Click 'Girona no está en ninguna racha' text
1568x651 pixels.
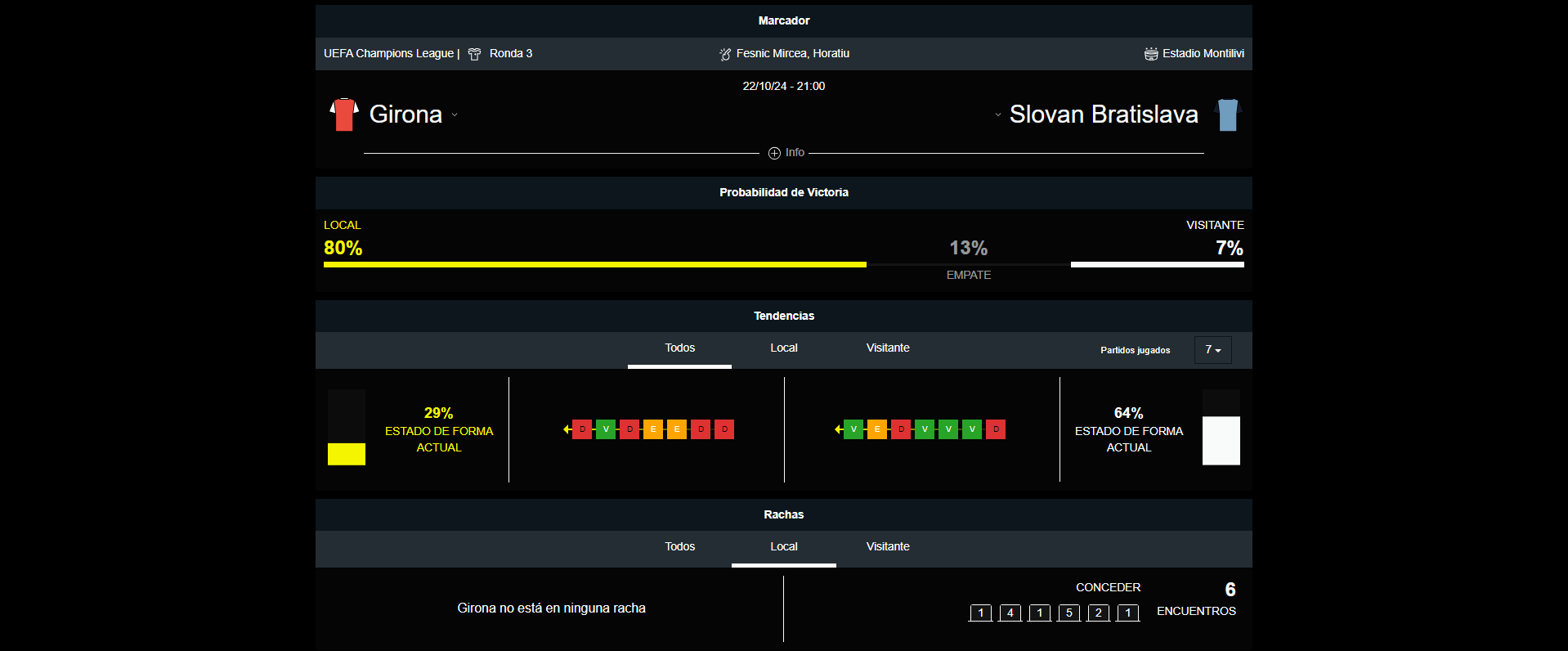coord(552,608)
